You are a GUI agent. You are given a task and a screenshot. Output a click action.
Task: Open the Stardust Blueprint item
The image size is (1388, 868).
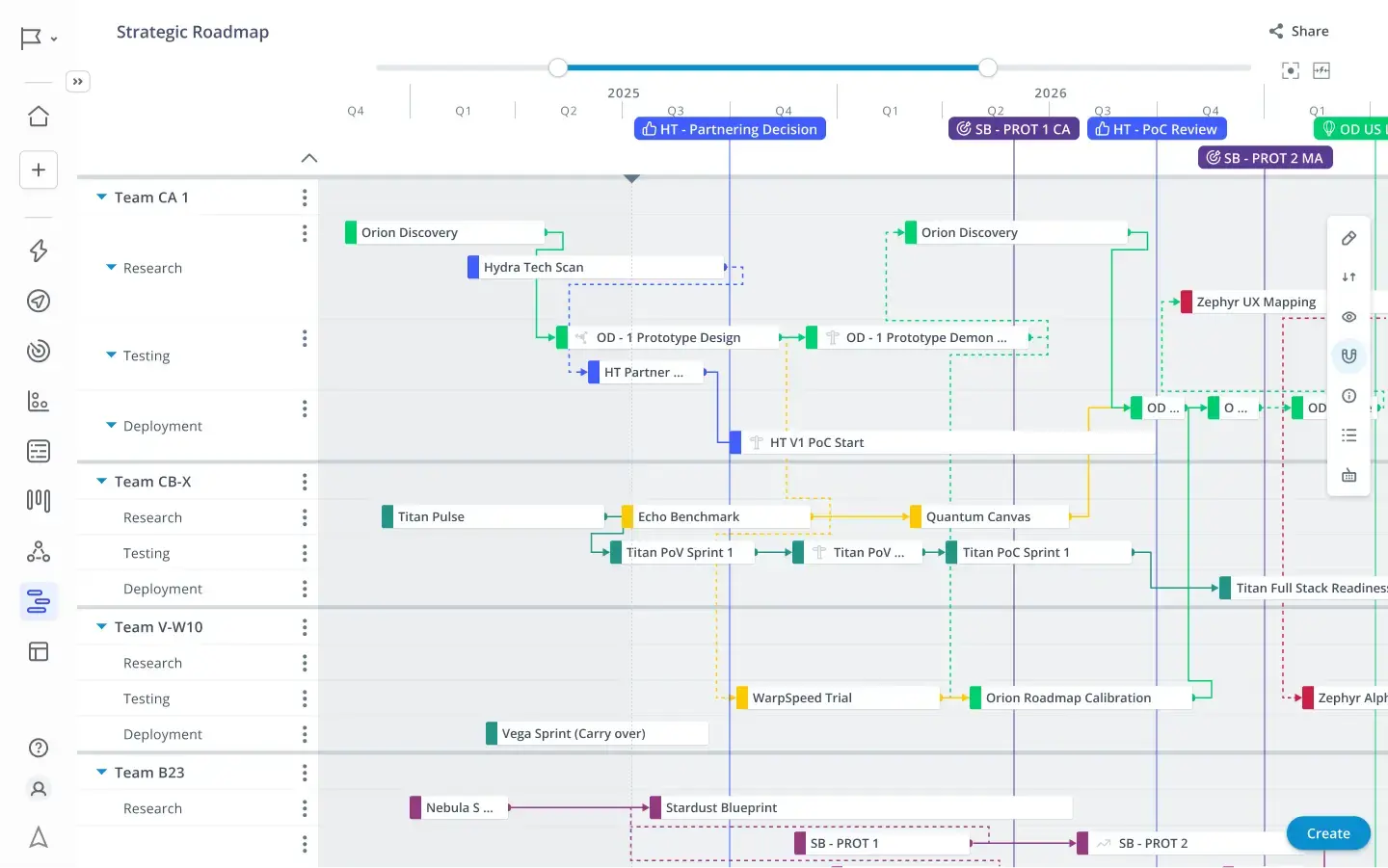(x=861, y=807)
